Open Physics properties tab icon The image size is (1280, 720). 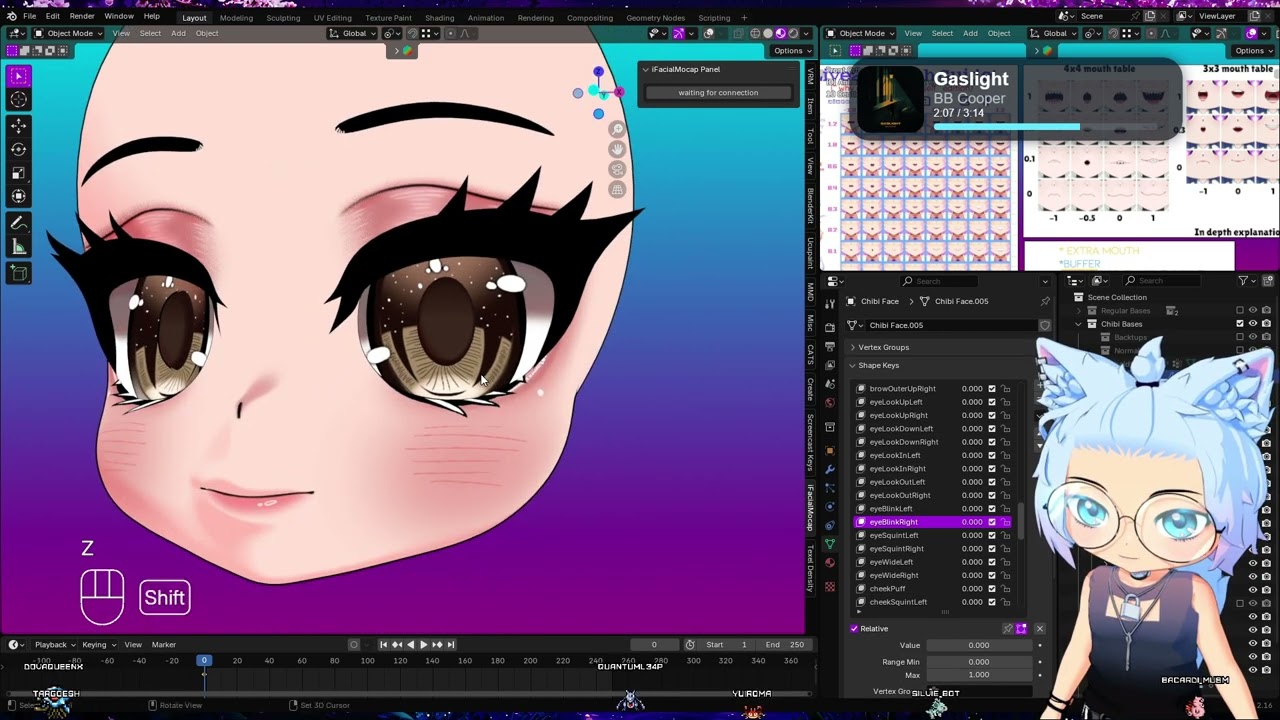tap(829, 507)
